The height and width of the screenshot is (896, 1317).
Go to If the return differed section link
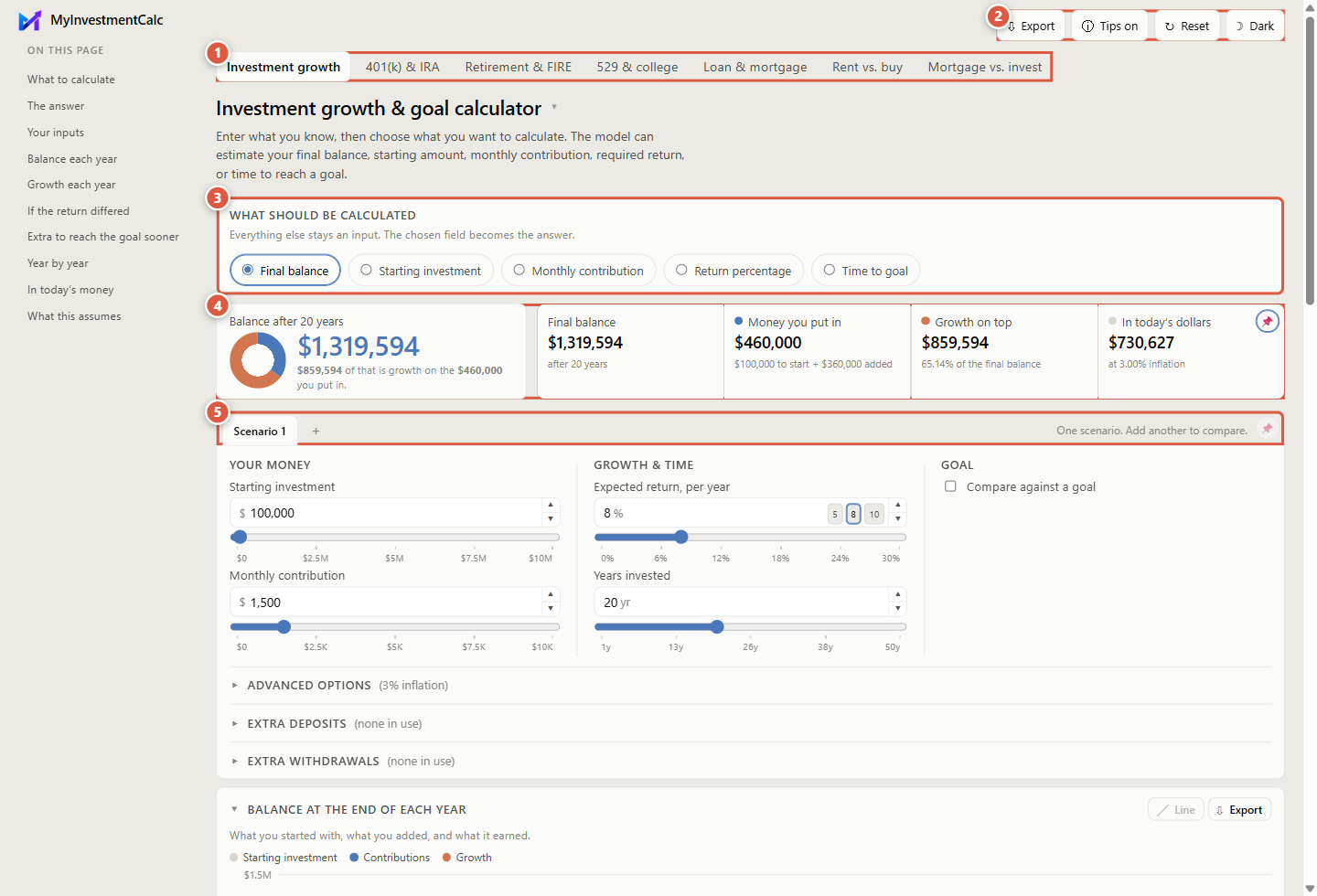[79, 211]
